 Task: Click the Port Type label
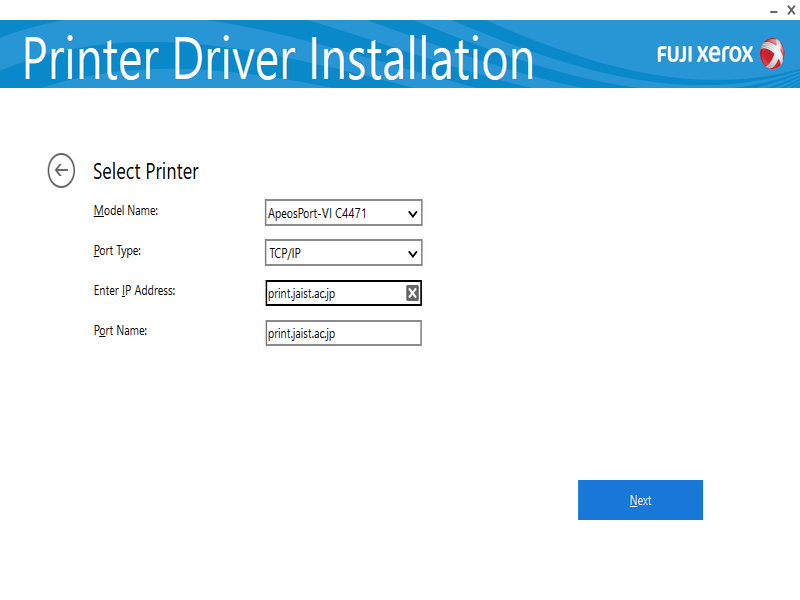pyautogui.click(x=117, y=251)
